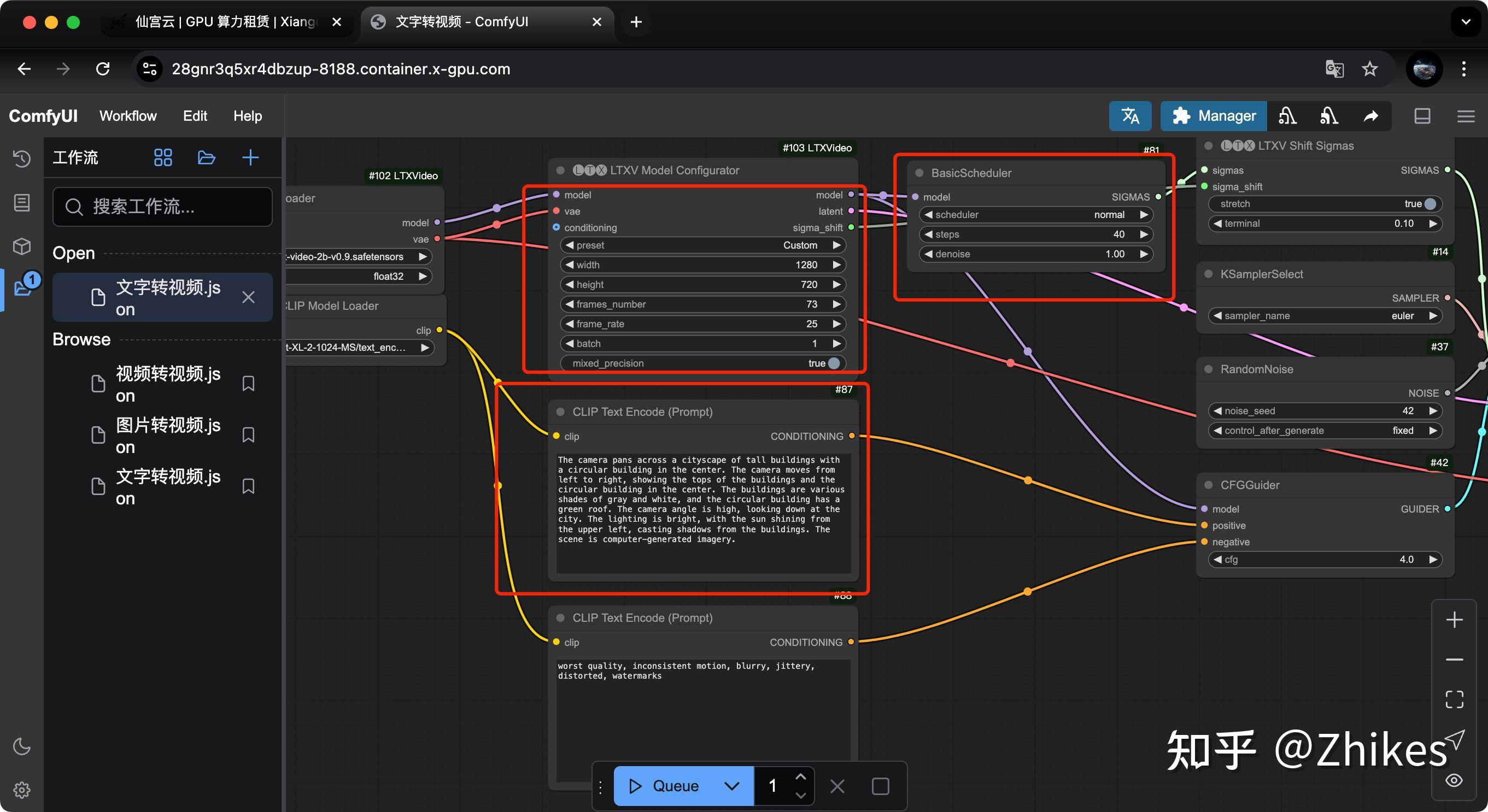Open video-2b-v0.9.safetensors model dropdown

(x=359, y=257)
